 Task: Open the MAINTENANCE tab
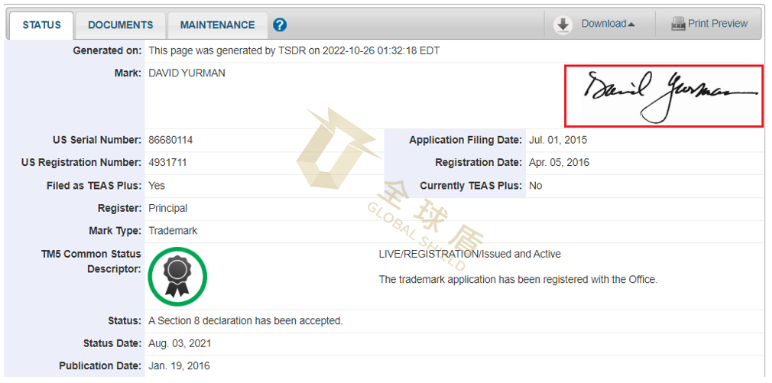click(217, 25)
